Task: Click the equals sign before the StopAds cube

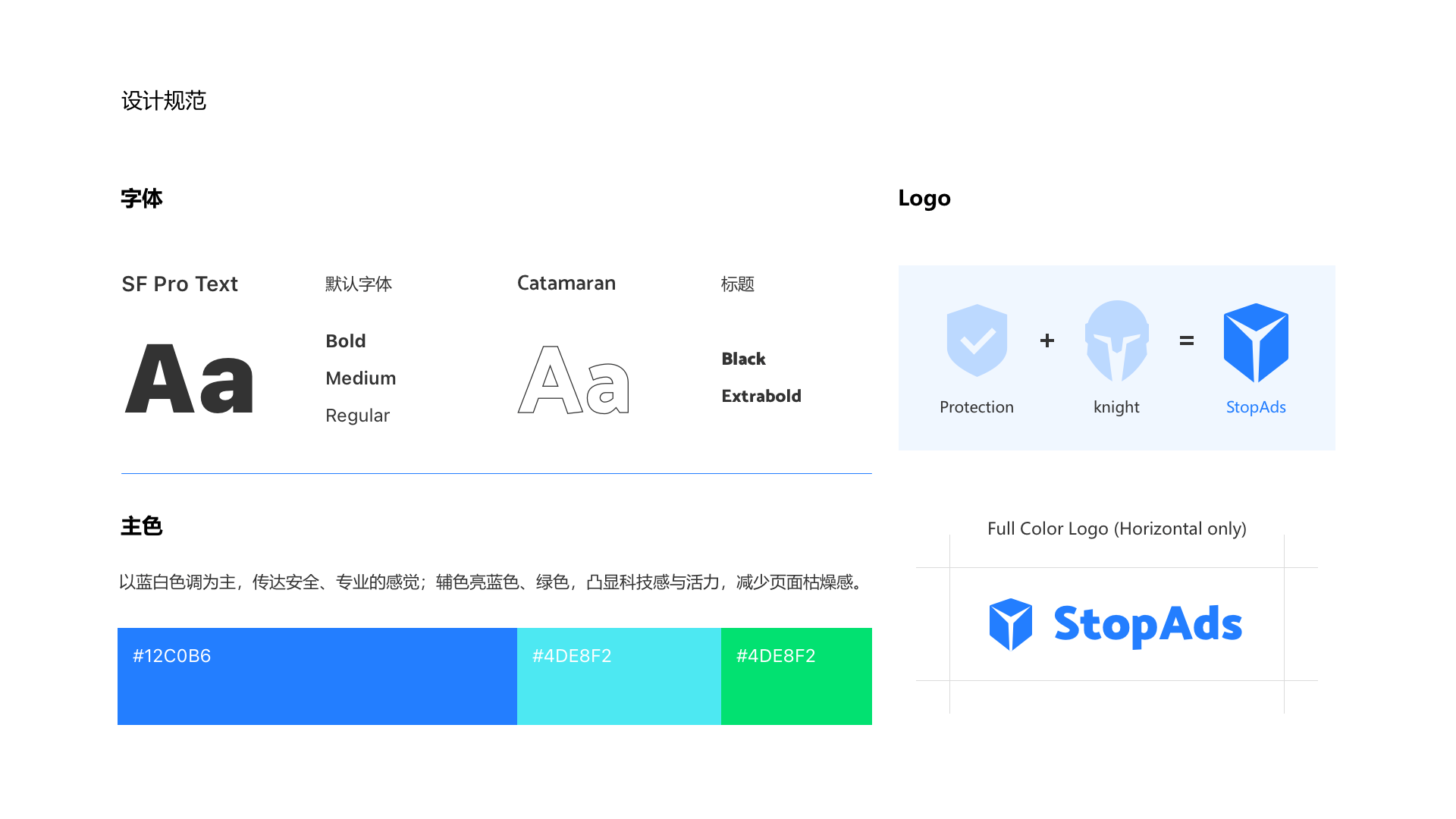Action: (1186, 341)
